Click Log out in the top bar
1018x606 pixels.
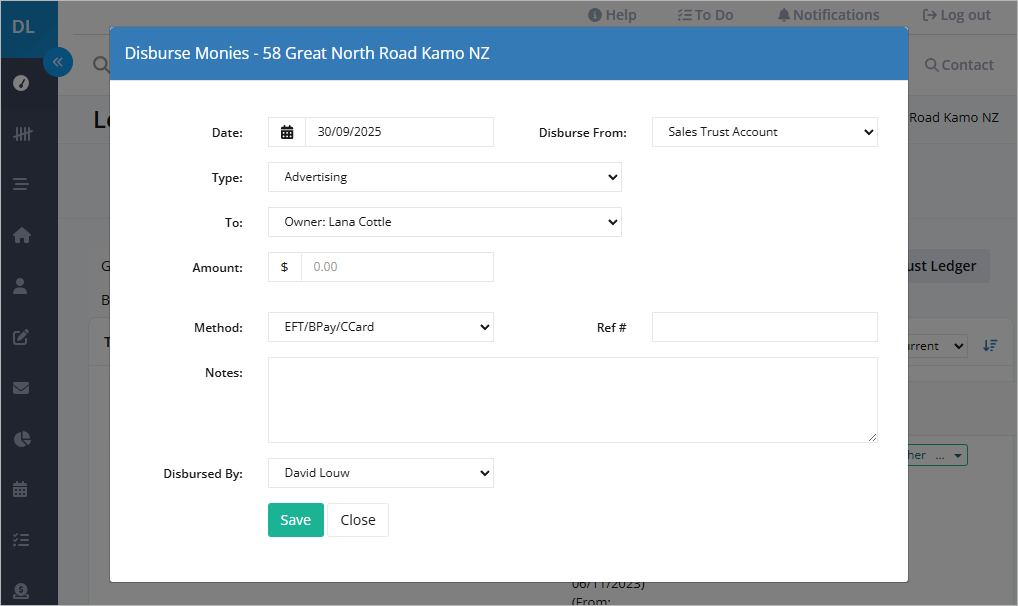point(957,15)
